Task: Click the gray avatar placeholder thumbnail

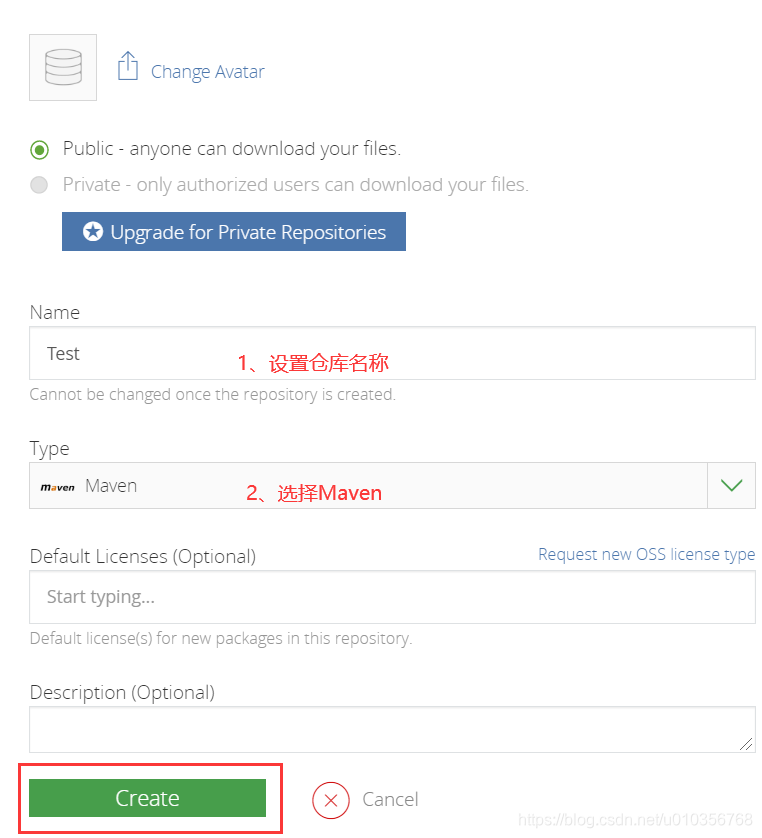Action: (62, 66)
